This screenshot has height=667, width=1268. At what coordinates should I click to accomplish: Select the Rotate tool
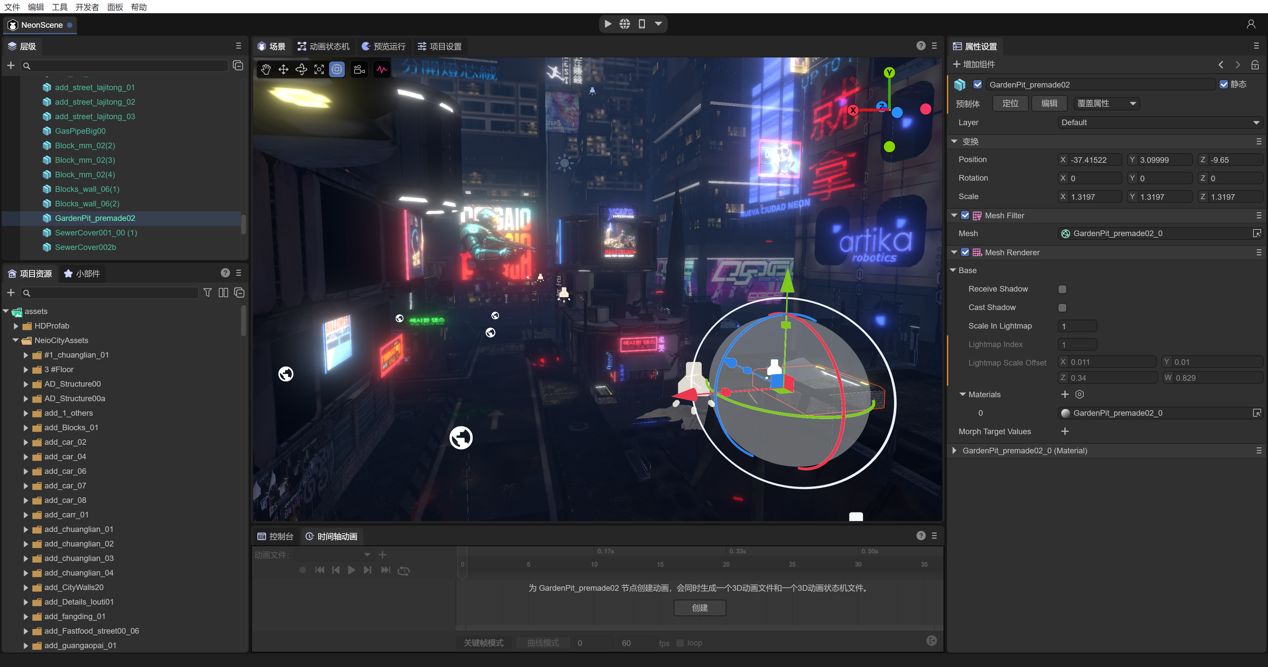[301, 69]
